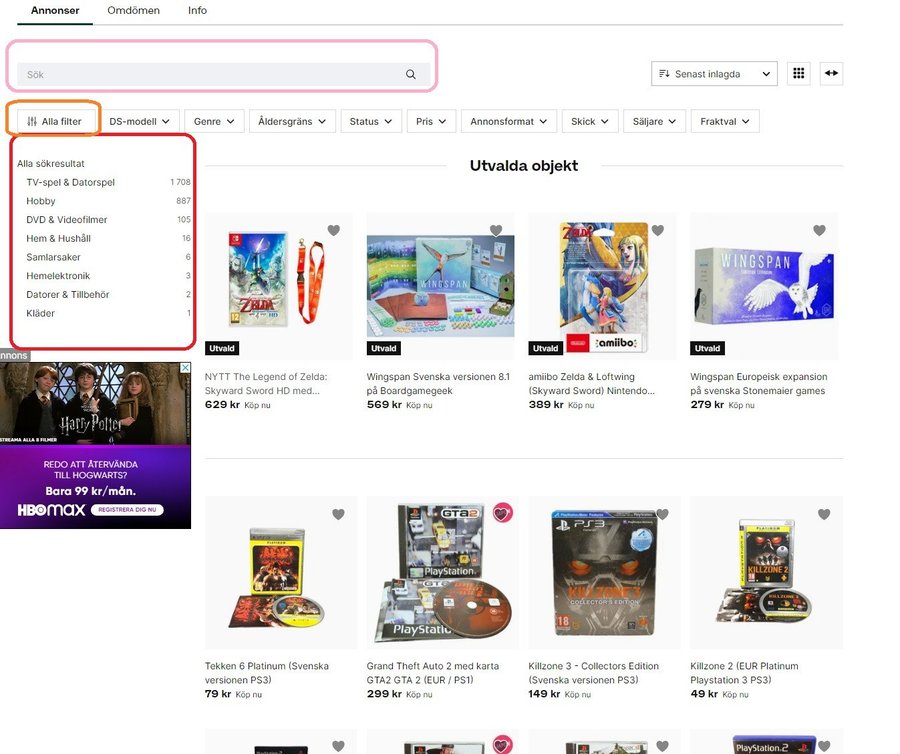Screen dimensions: 900x754
Task: Open the Genre filter dropdown
Action: (214, 121)
